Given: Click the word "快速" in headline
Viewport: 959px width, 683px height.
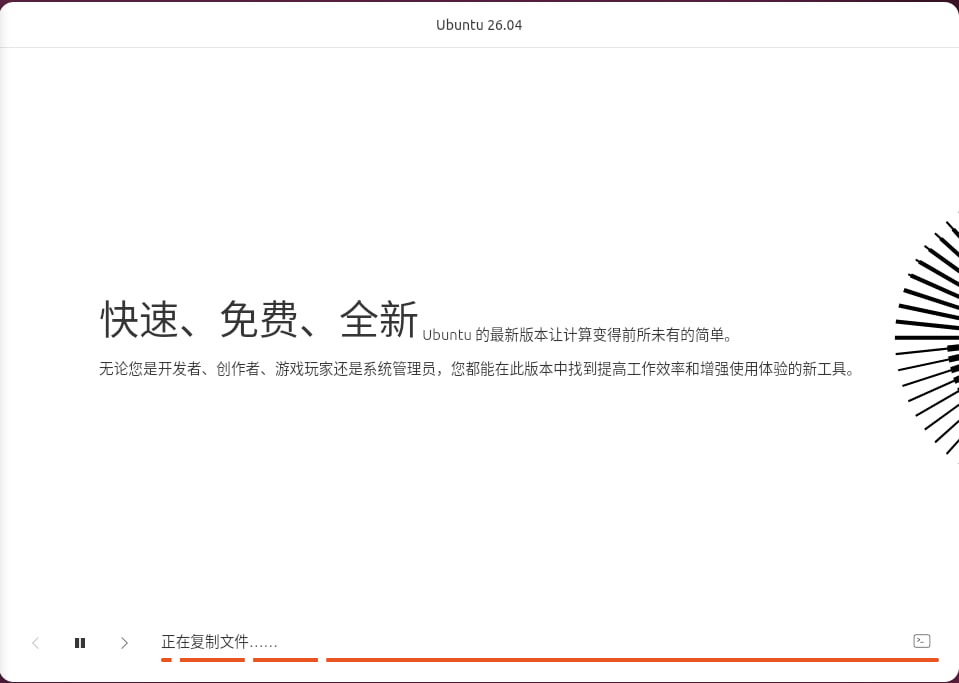Looking at the screenshot, I should tap(140, 320).
